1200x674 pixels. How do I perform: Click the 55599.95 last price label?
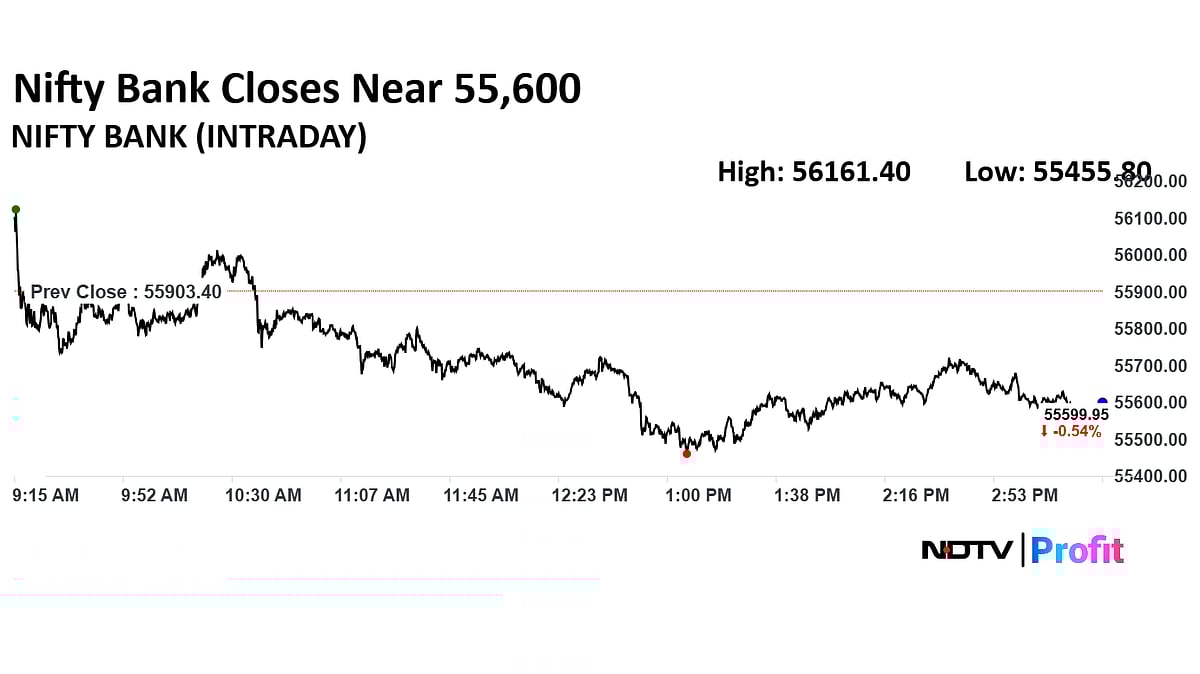pyautogui.click(x=1076, y=413)
